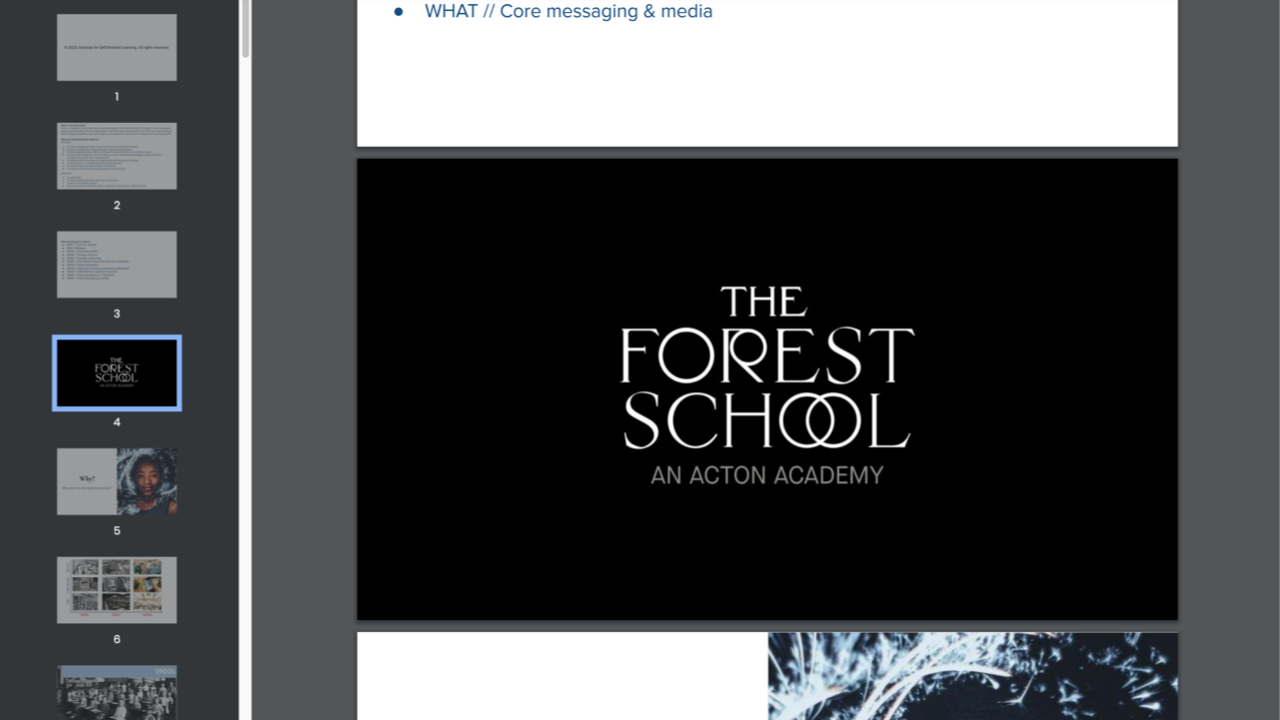The height and width of the screenshot is (720, 1280).
Task: Jump to the page 3 thumbnail
Action: (117, 264)
